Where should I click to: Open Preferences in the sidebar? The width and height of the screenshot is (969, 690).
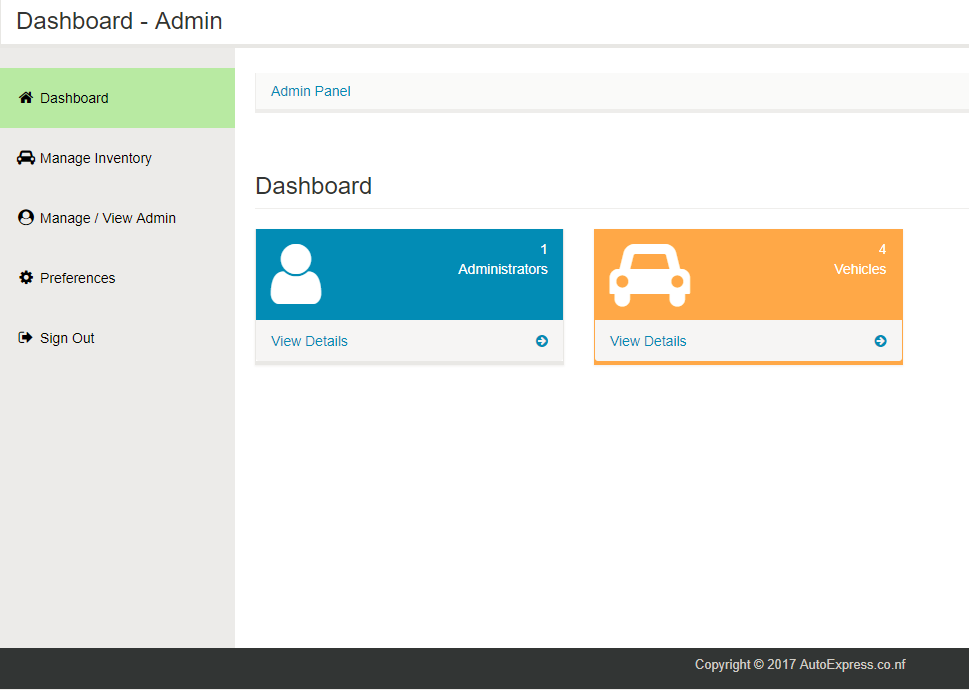click(x=78, y=278)
